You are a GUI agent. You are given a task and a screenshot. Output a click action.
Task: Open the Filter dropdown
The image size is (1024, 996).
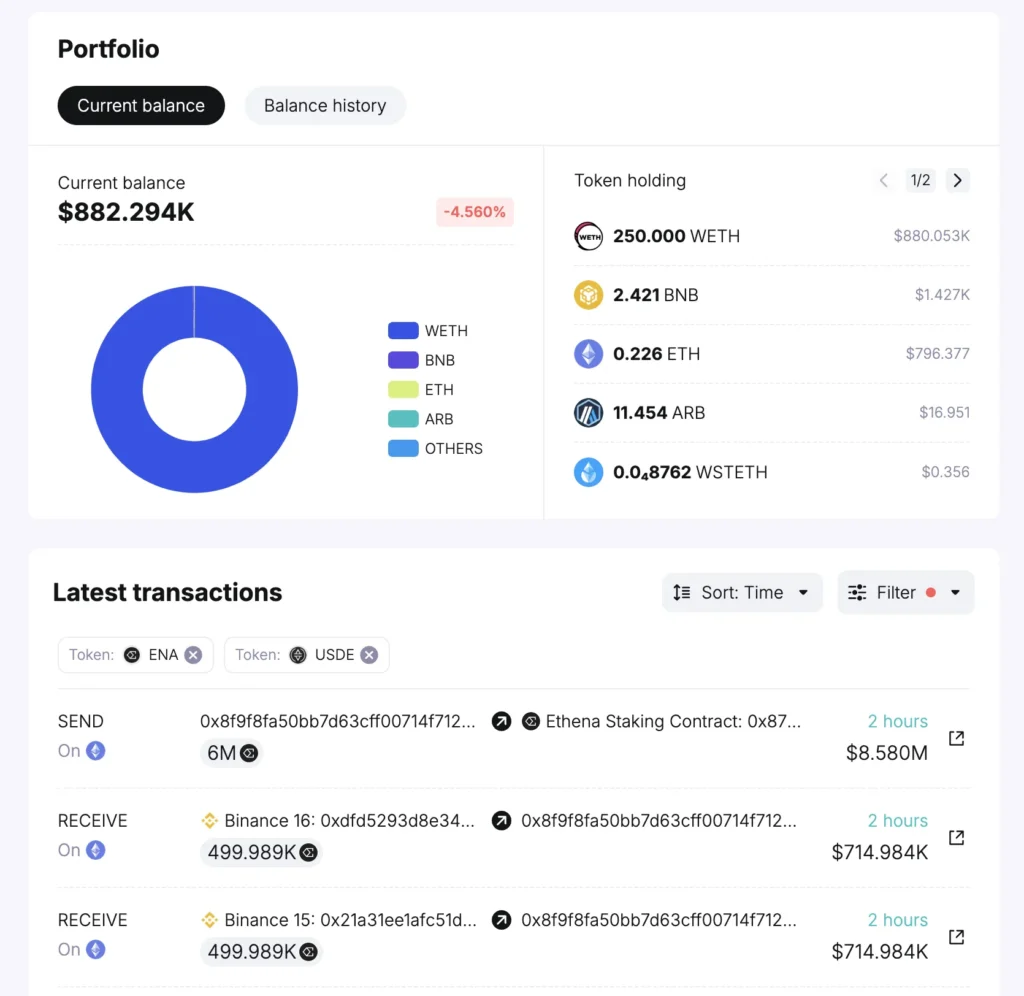tap(905, 592)
